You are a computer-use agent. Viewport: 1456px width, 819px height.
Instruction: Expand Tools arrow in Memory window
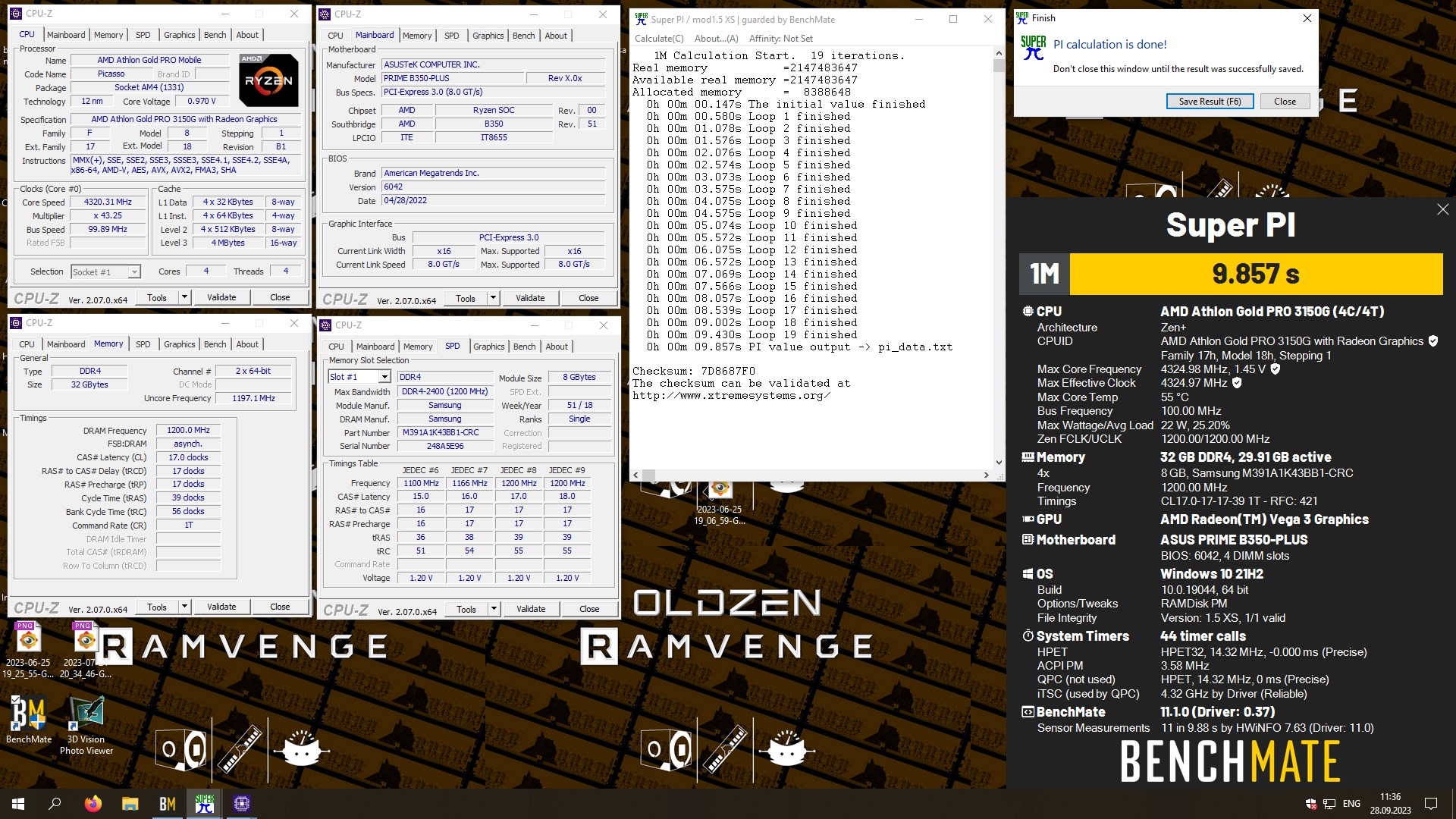coord(184,607)
